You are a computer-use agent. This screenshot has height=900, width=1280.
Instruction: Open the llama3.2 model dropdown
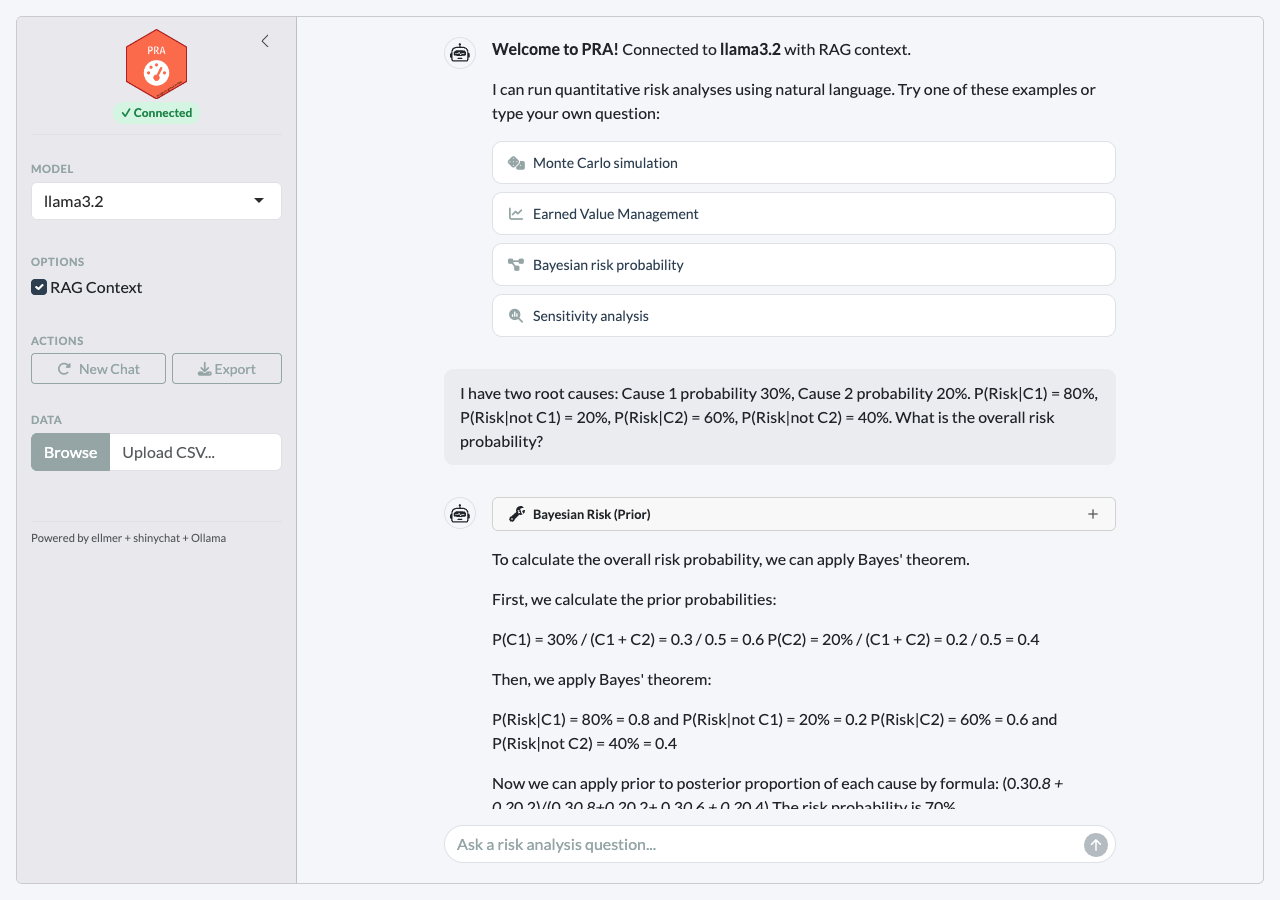point(156,201)
